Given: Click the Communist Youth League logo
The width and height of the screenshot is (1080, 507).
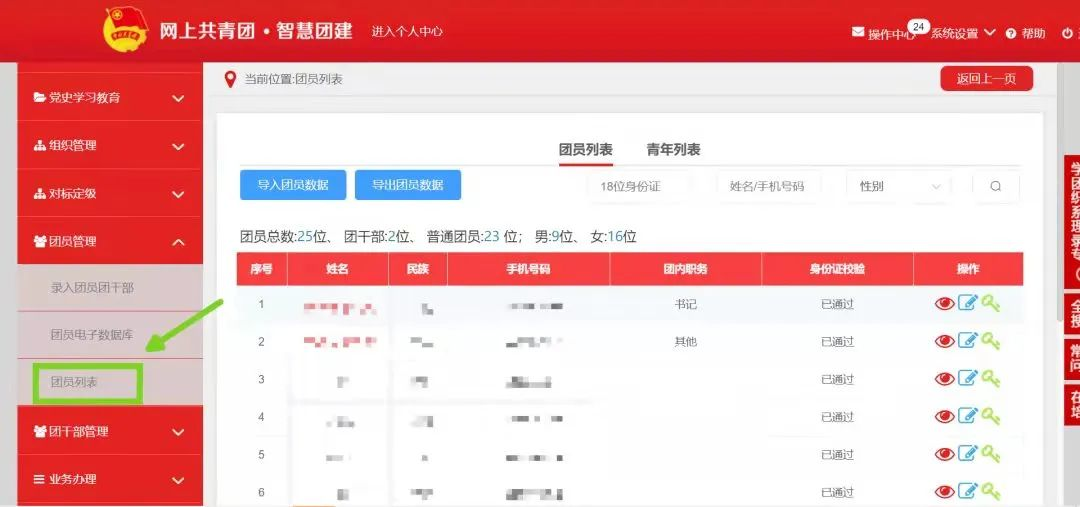Looking at the screenshot, I should (x=125, y=30).
